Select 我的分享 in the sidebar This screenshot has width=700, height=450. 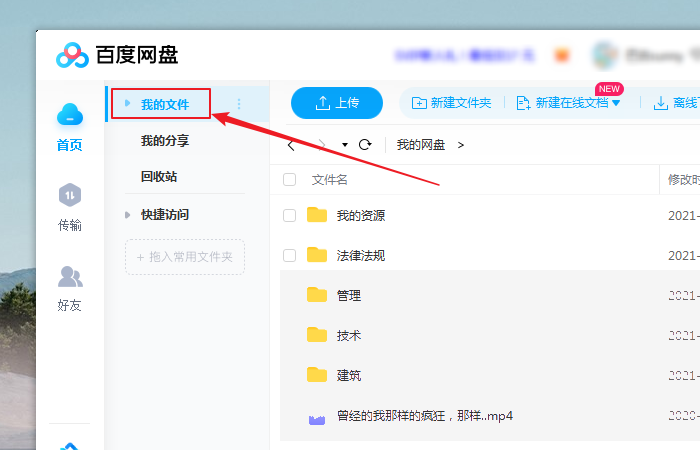165,141
